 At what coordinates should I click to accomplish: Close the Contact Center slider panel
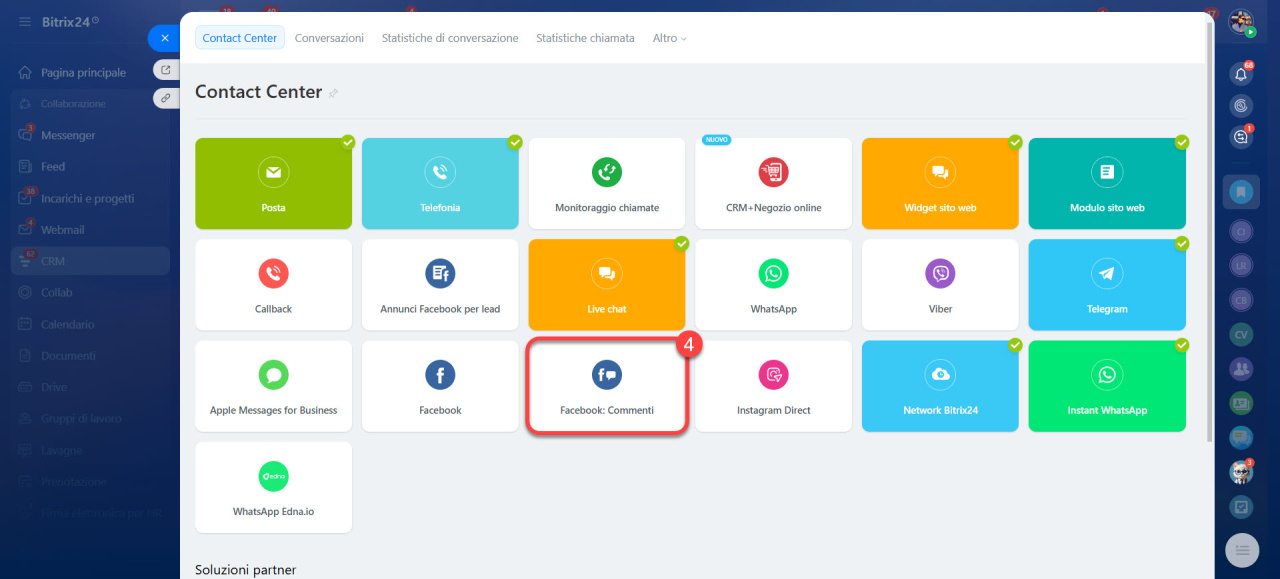point(164,38)
